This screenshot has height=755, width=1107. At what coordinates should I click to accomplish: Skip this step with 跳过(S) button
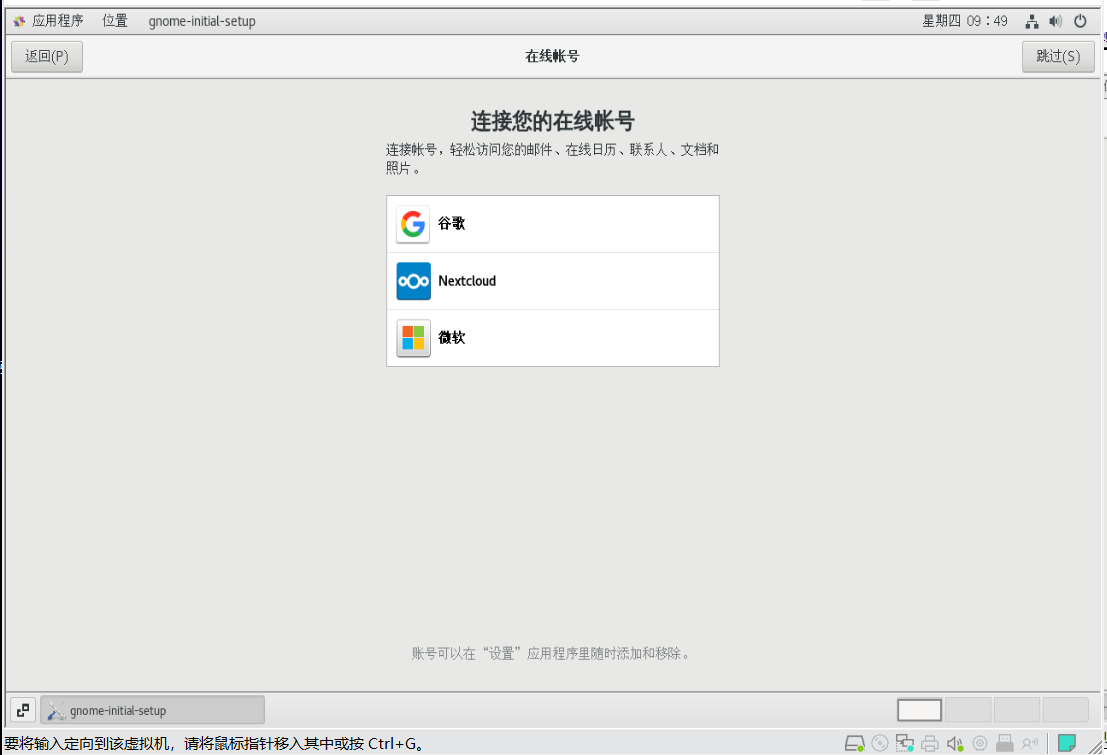pyautogui.click(x=1058, y=57)
